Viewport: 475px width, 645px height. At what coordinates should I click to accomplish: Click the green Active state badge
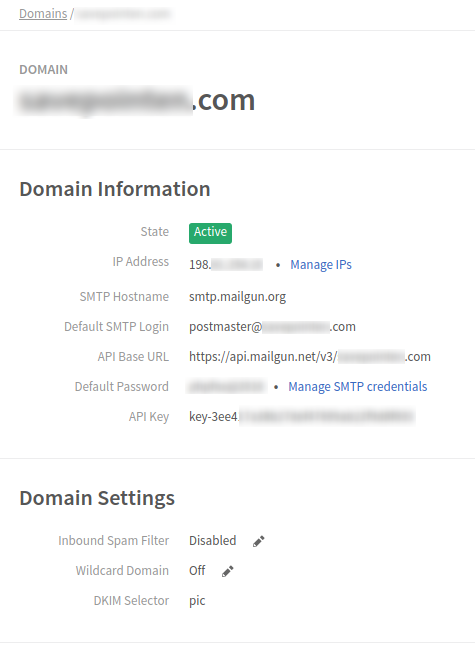[210, 233]
